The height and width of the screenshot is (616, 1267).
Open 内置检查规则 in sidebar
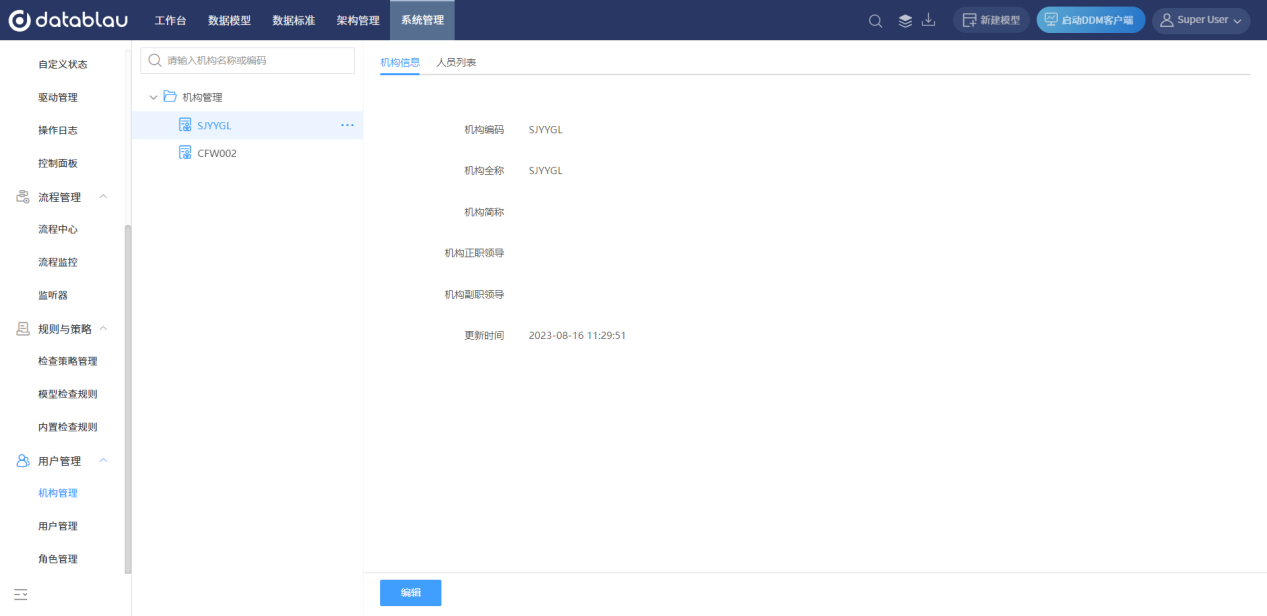click(x=68, y=427)
